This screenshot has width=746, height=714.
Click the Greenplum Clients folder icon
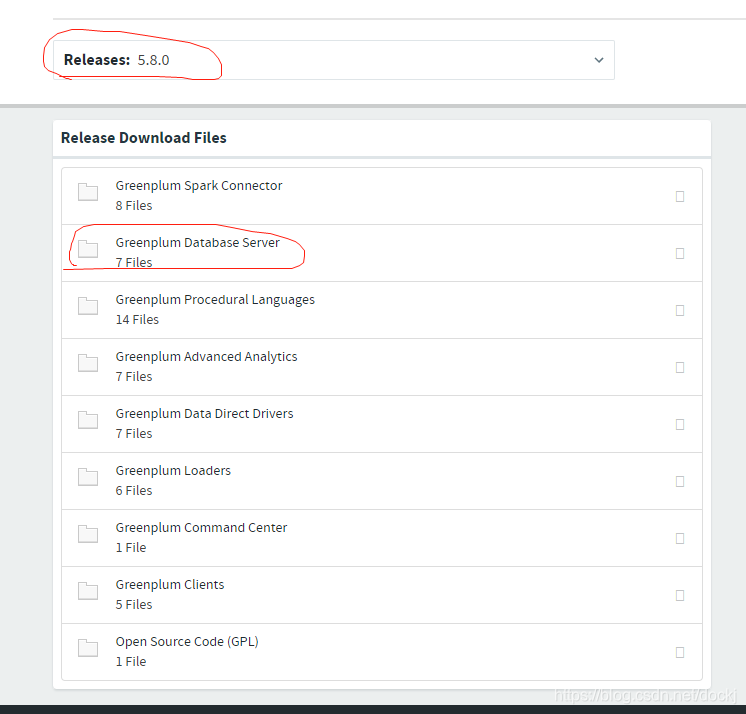(88, 591)
